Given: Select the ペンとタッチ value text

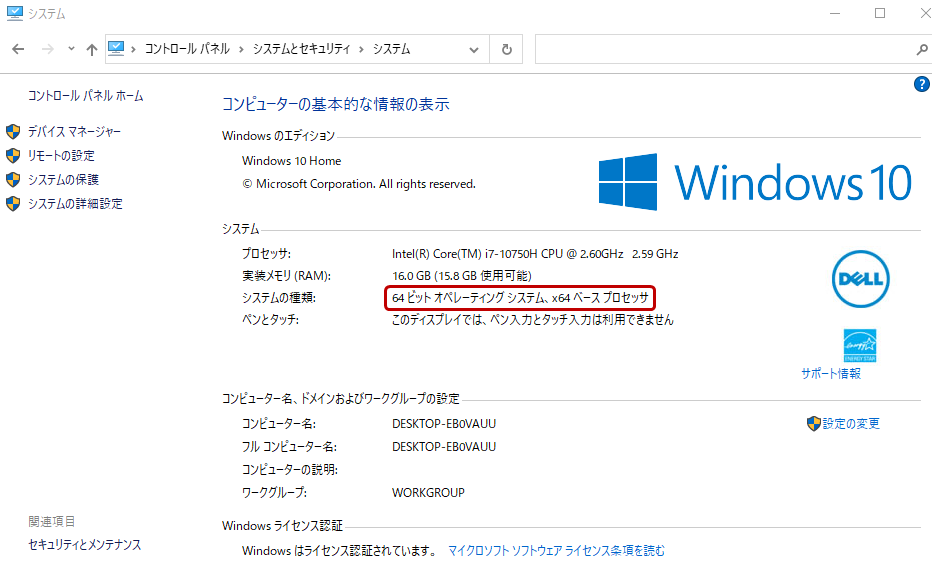Looking at the screenshot, I should pos(533,320).
